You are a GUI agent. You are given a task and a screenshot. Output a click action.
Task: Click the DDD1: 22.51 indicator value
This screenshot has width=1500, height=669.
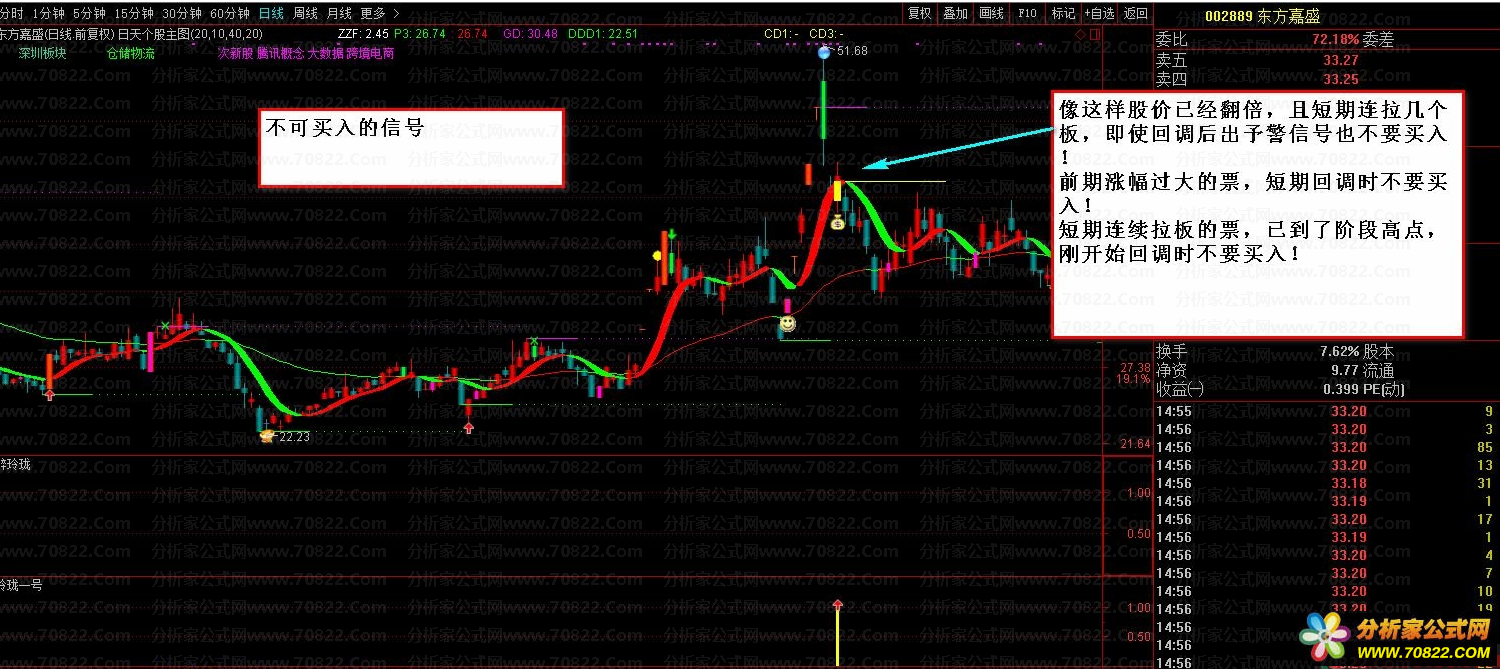pyautogui.click(x=602, y=33)
